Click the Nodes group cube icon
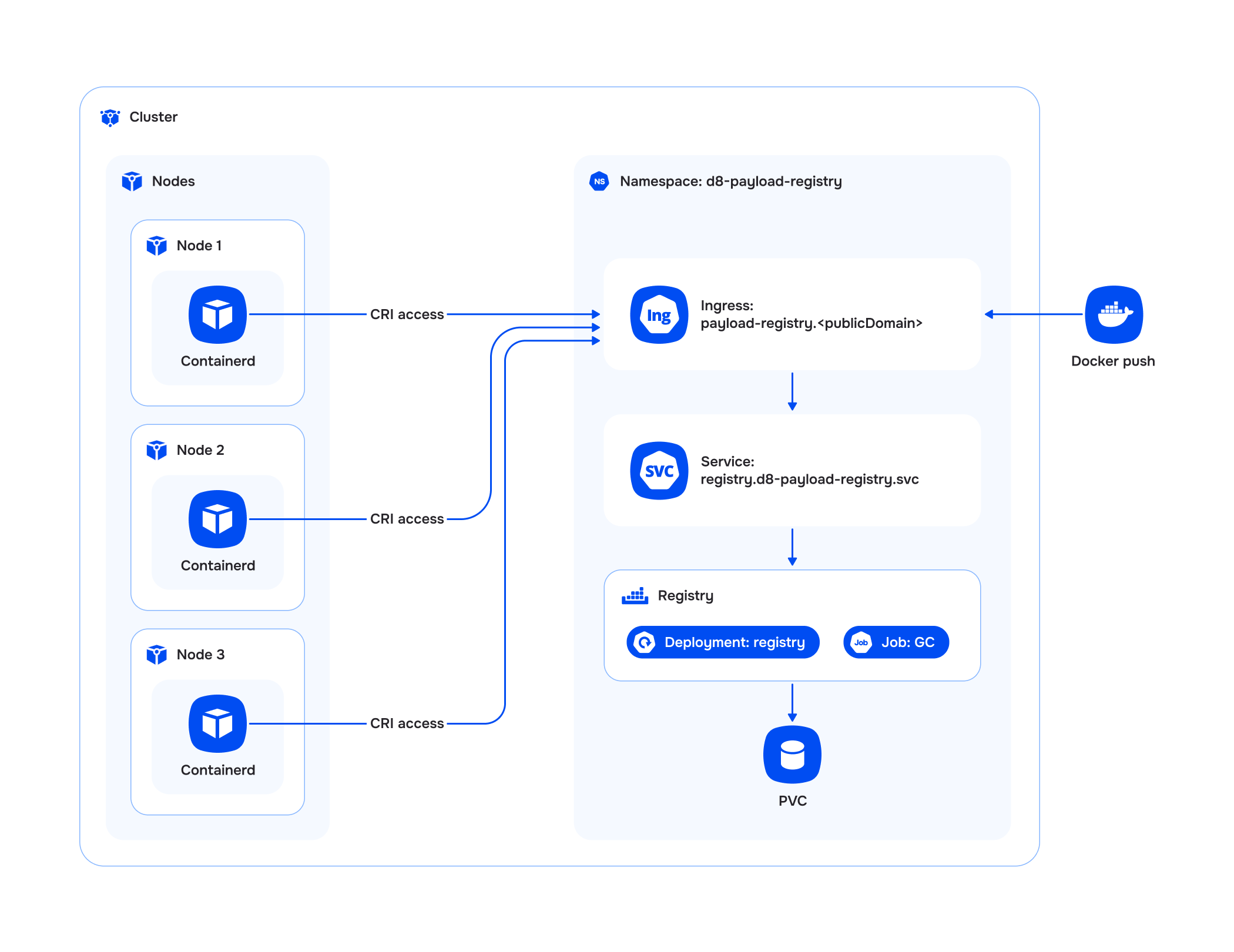 pyautogui.click(x=132, y=181)
